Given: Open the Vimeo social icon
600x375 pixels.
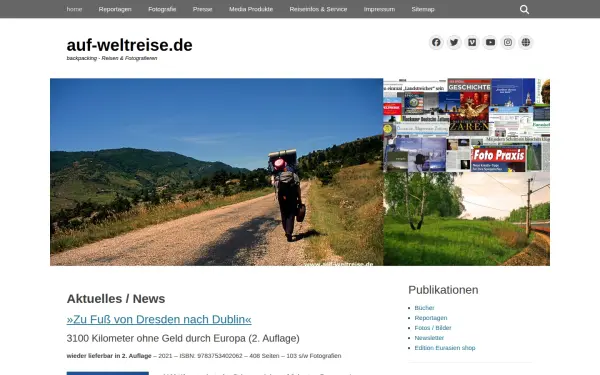Looking at the screenshot, I should (x=472, y=42).
